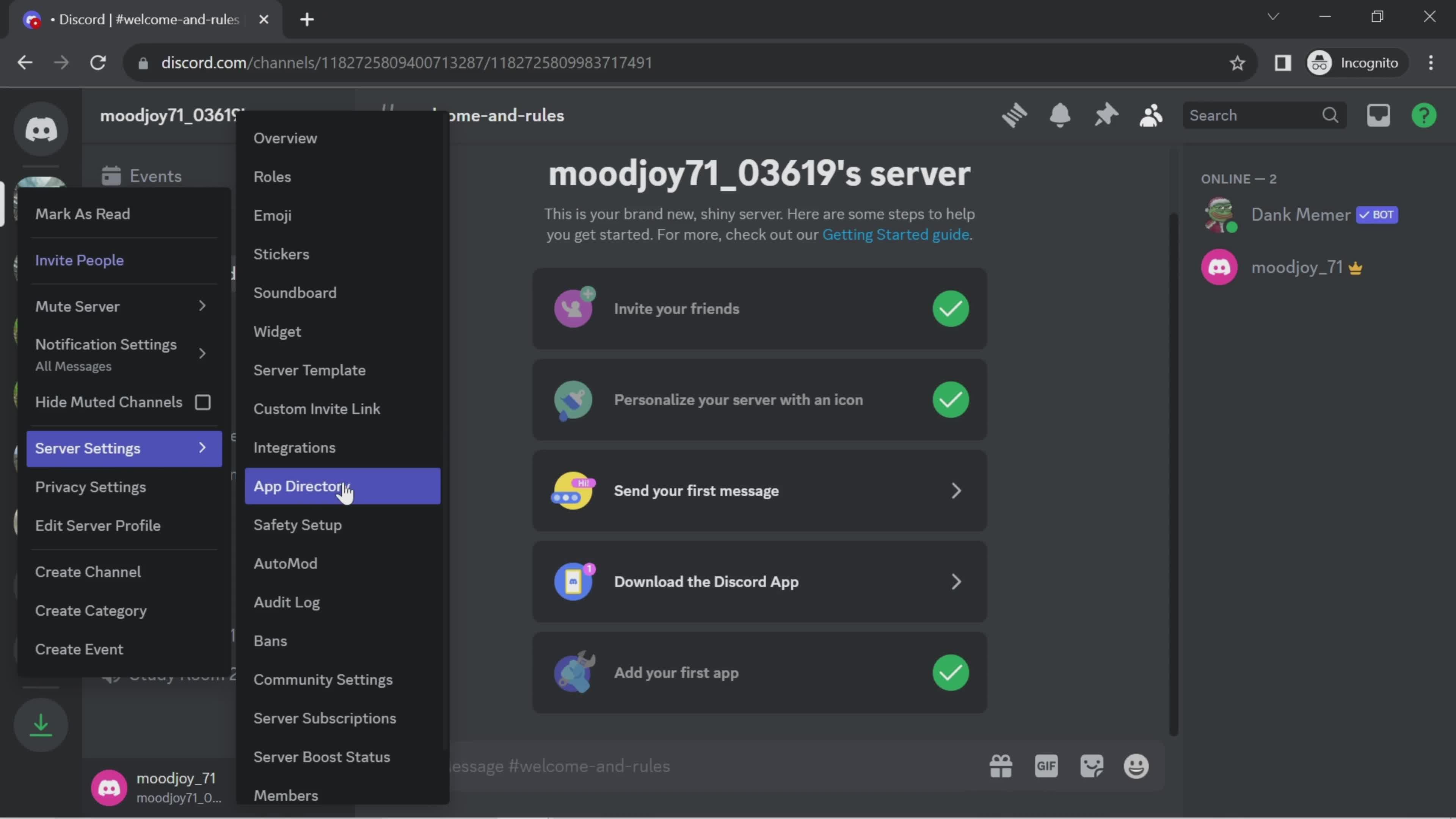Open Download the Discord App step
The height and width of the screenshot is (819, 1456).
coord(759,582)
